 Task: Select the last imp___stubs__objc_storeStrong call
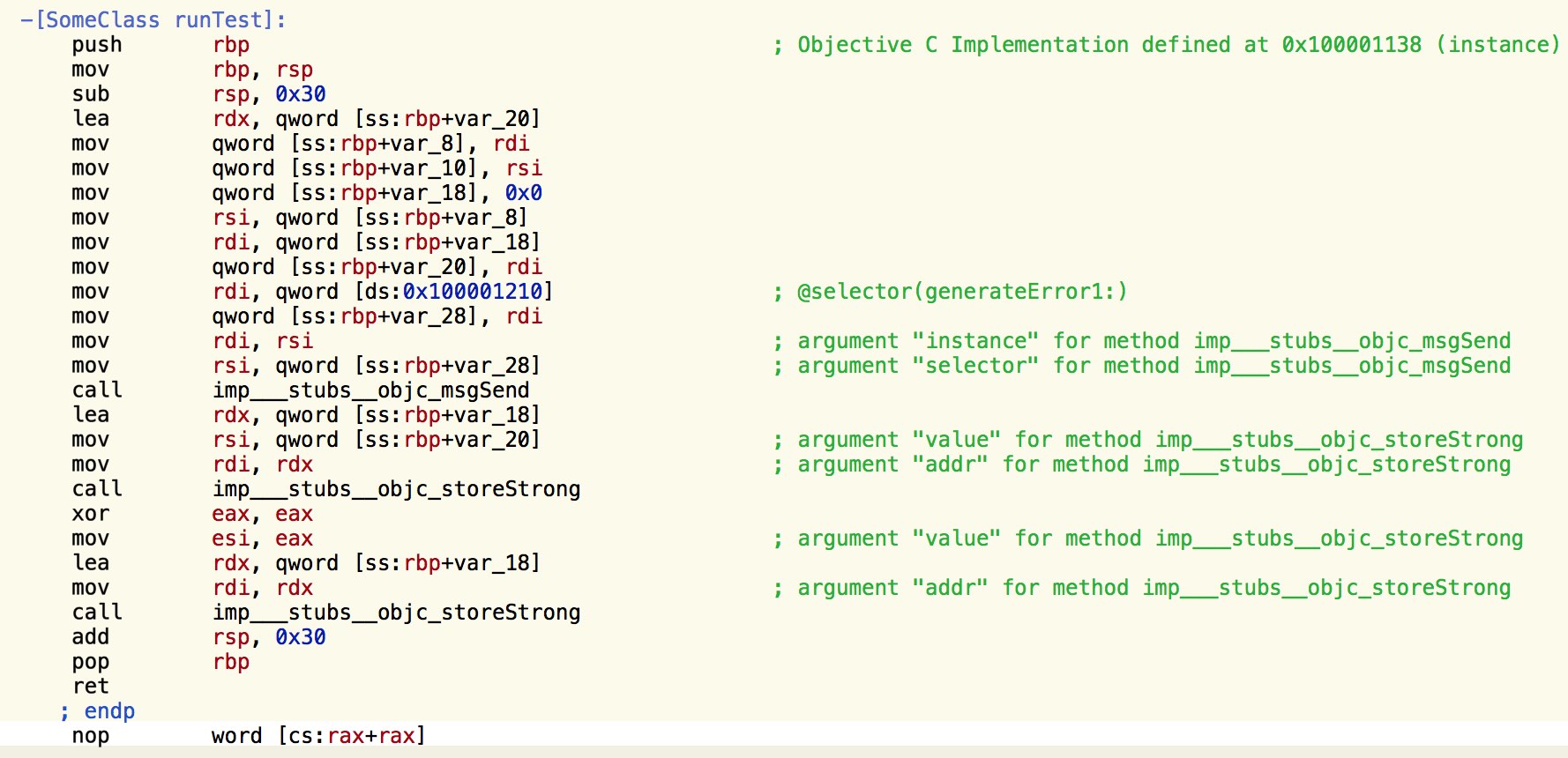point(396,613)
